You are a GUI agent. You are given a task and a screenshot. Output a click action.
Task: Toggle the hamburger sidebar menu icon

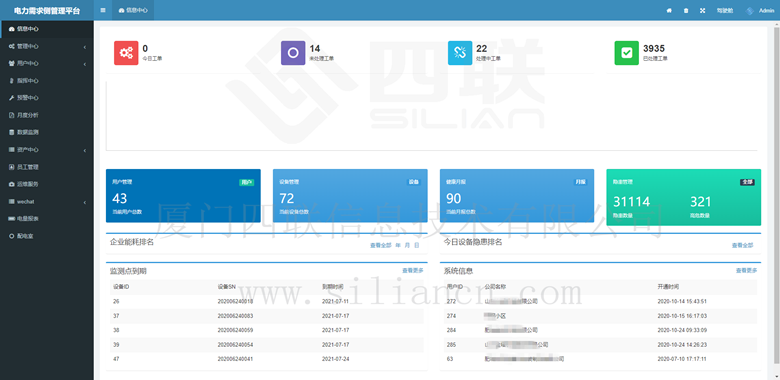click(x=103, y=10)
